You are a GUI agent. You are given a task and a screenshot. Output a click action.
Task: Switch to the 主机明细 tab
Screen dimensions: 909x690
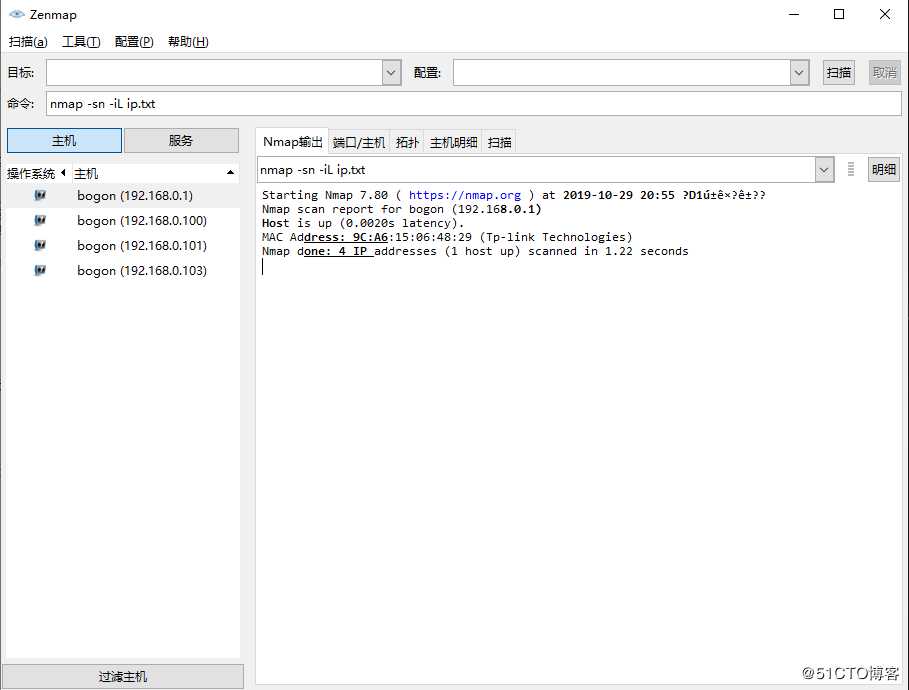click(453, 142)
